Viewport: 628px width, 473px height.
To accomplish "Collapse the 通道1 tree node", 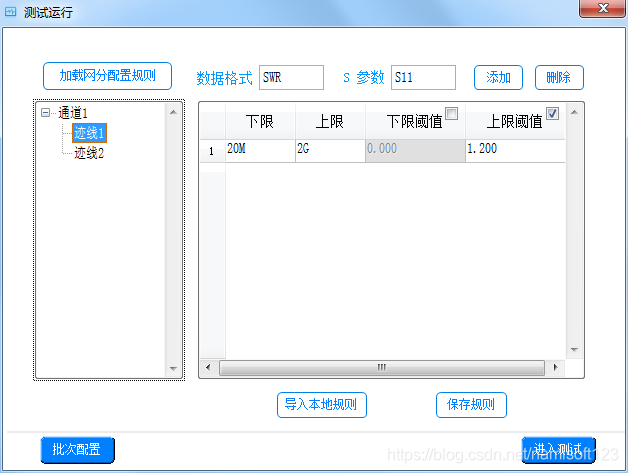I will coord(46,113).
